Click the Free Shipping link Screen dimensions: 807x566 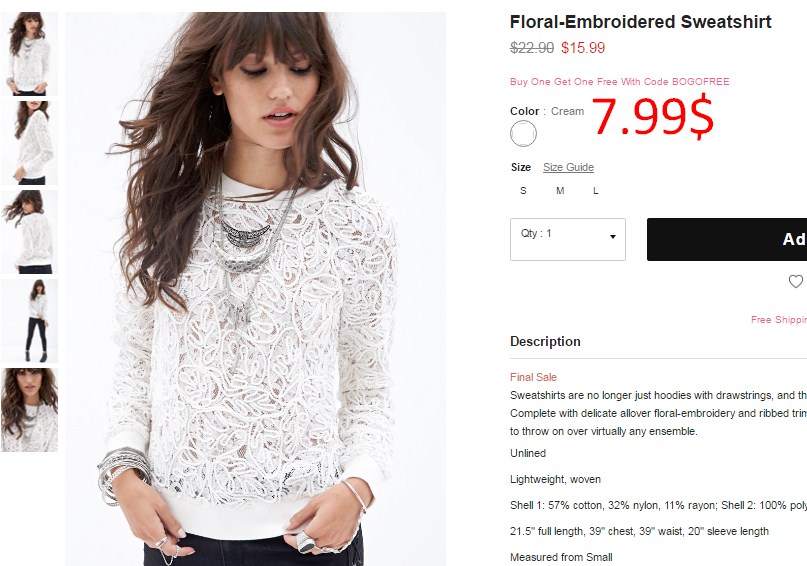click(x=779, y=320)
